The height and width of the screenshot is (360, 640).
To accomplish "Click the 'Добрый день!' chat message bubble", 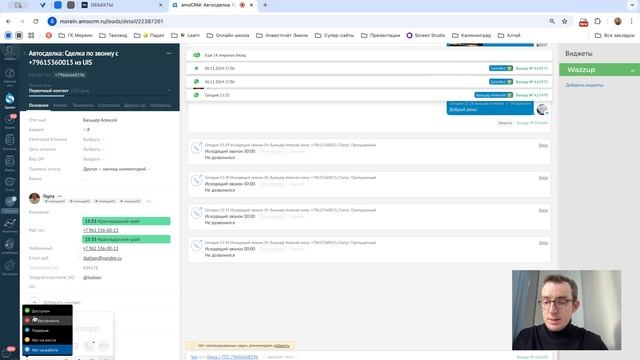I will [490, 108].
